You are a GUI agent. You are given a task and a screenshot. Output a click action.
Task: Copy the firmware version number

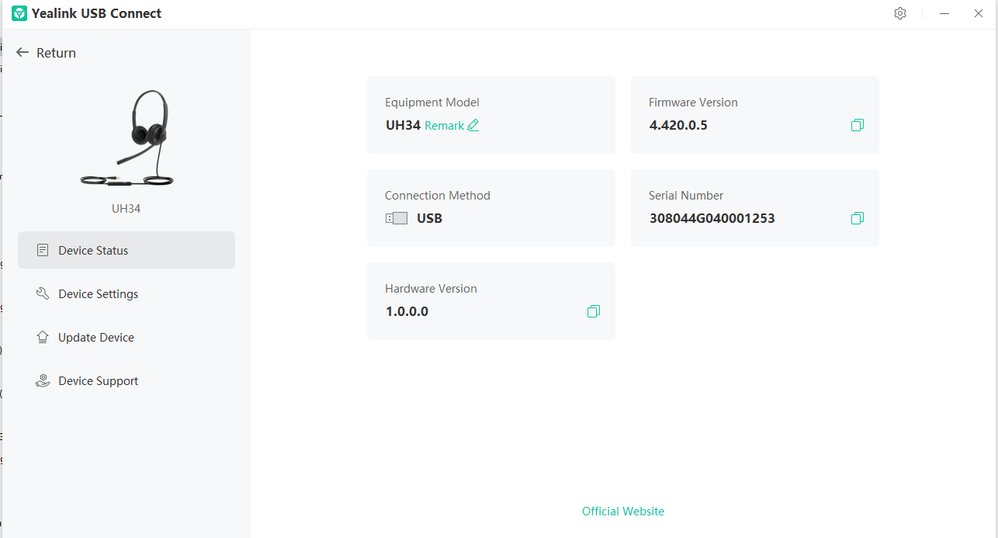click(x=857, y=126)
